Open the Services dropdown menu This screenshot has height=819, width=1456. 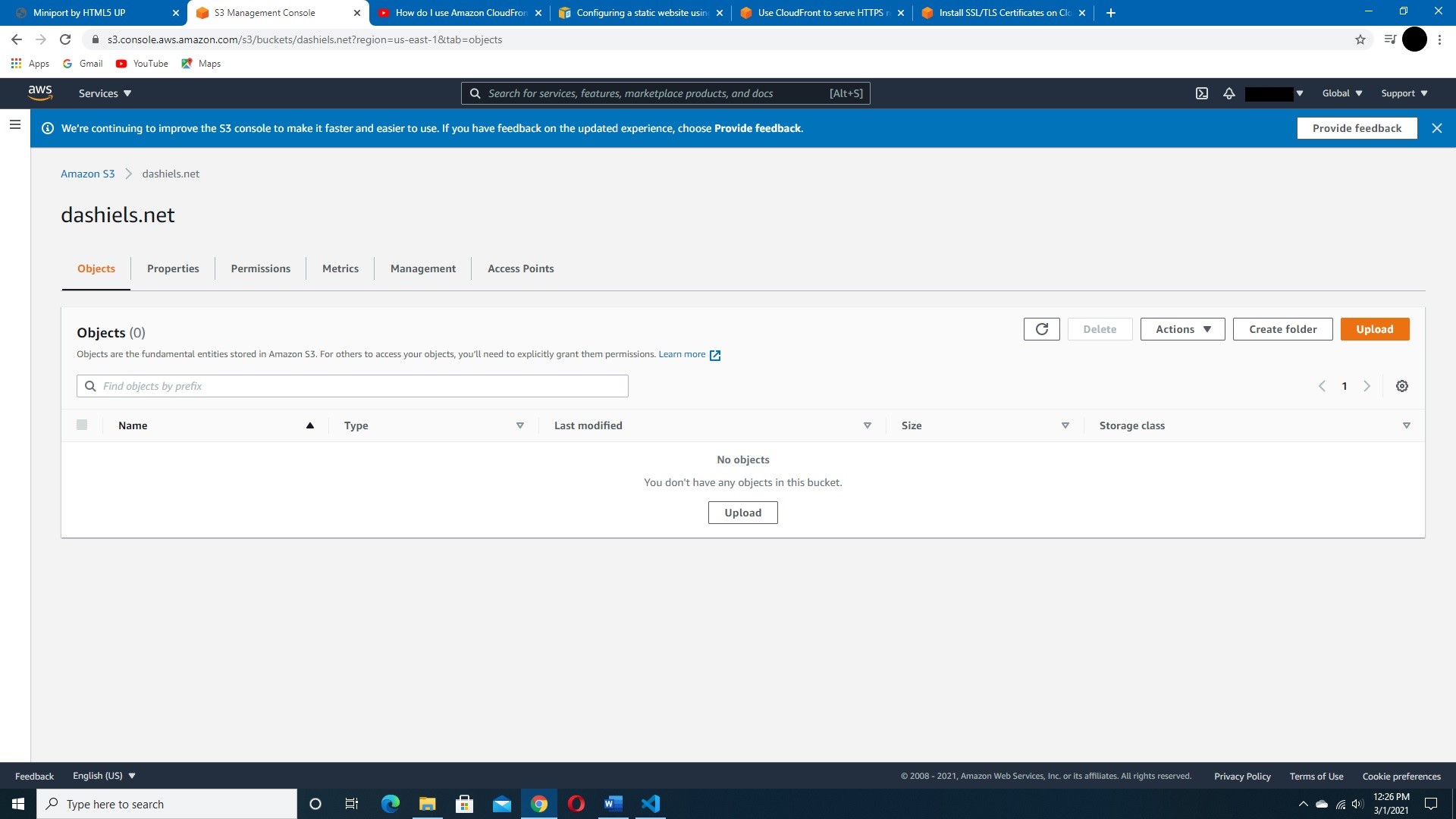tap(105, 93)
